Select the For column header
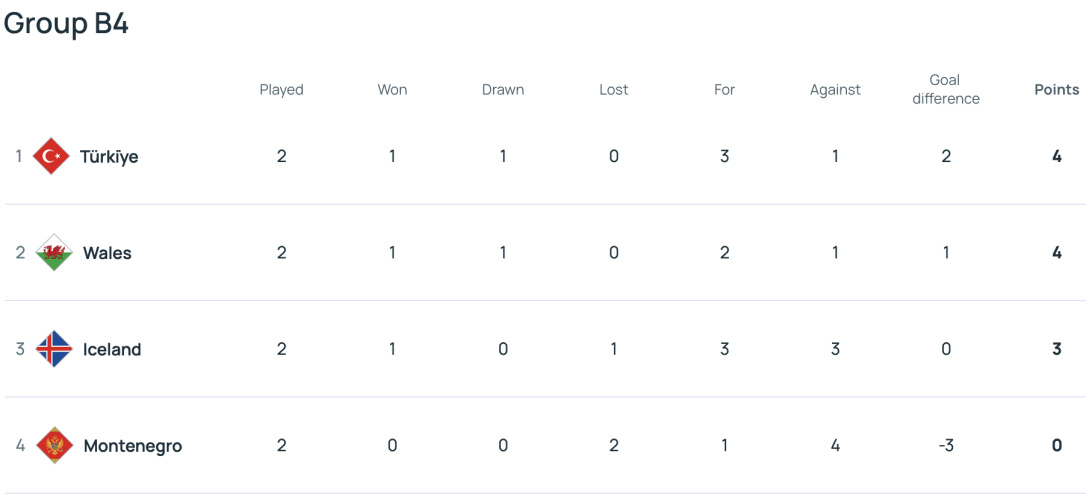Screen dimensions: 1086x500 pos(724,89)
